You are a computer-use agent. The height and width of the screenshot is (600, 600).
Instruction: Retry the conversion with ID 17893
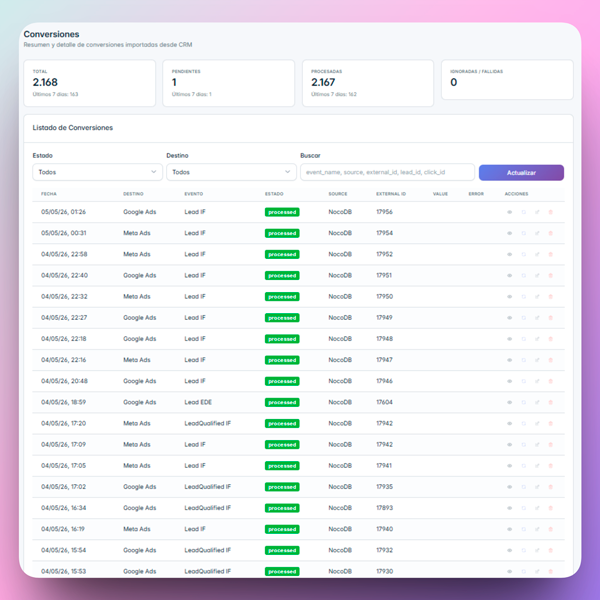[523, 508]
